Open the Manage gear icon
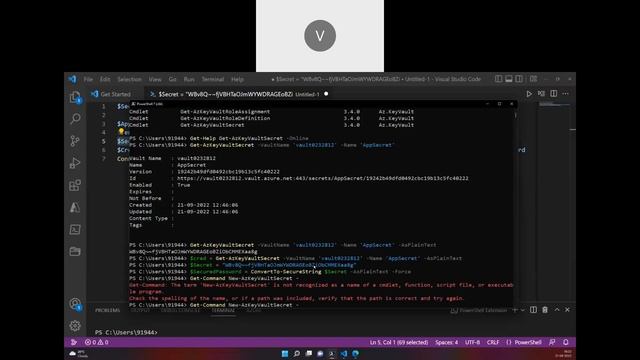 click(75, 326)
